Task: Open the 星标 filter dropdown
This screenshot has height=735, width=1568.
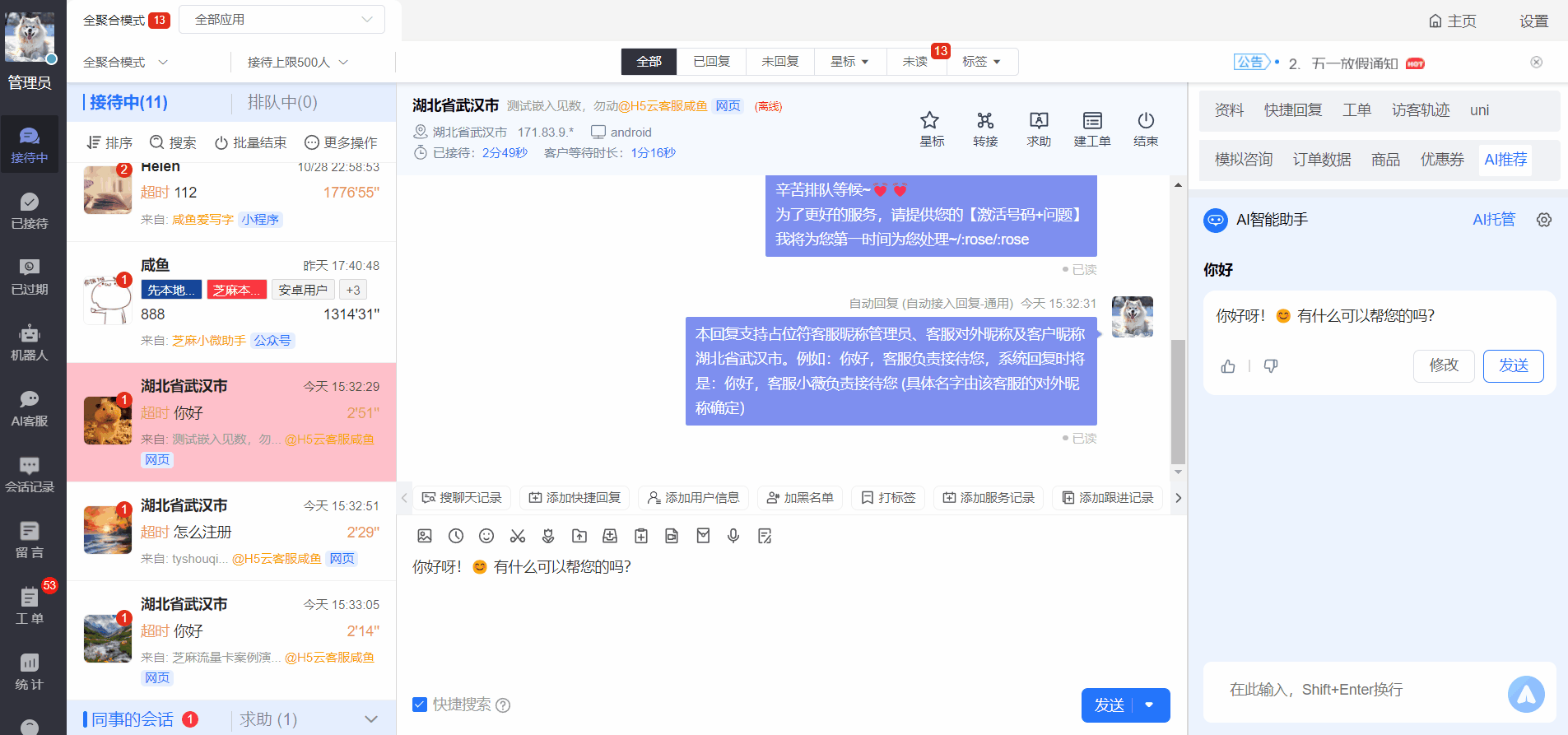Action: (850, 62)
